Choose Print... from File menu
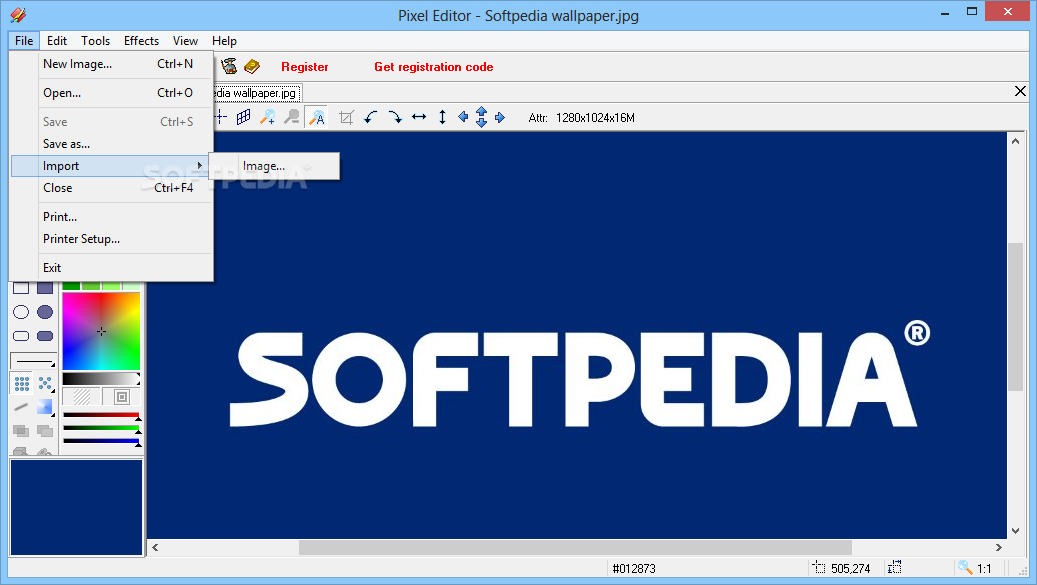This screenshot has width=1037, height=585. (112, 217)
